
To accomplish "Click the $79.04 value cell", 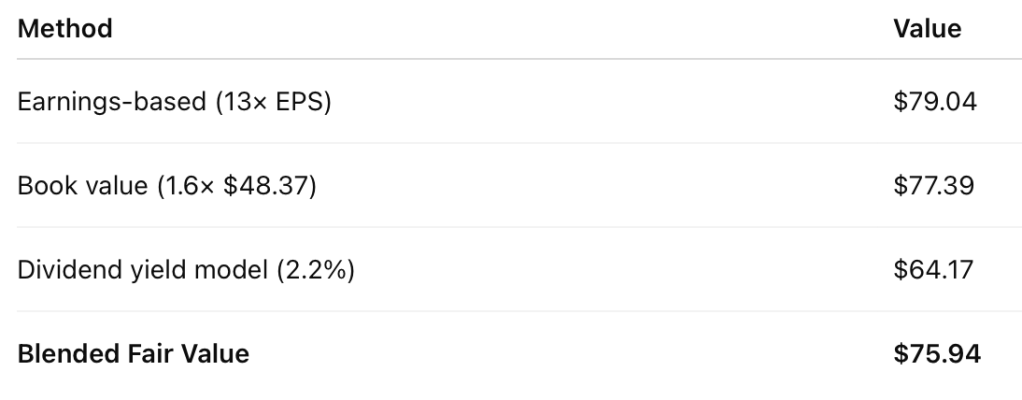I will coord(934,101).
